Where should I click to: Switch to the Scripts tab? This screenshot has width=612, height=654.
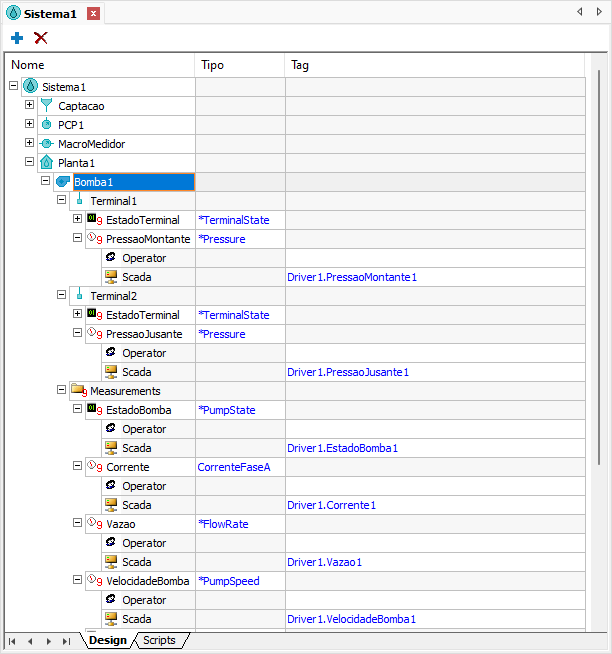point(159,641)
